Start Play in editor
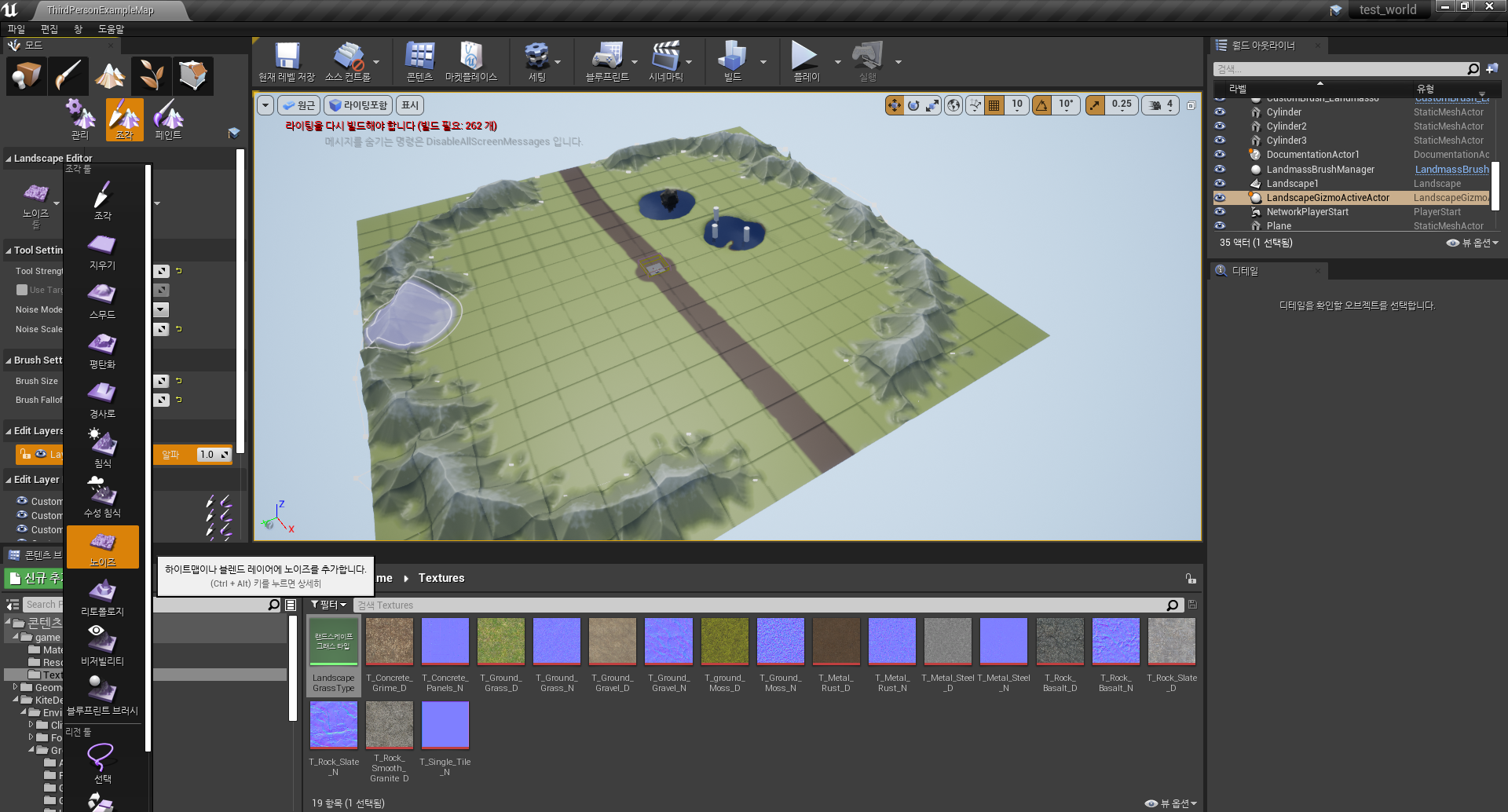The width and height of the screenshot is (1508, 812). pos(806,61)
